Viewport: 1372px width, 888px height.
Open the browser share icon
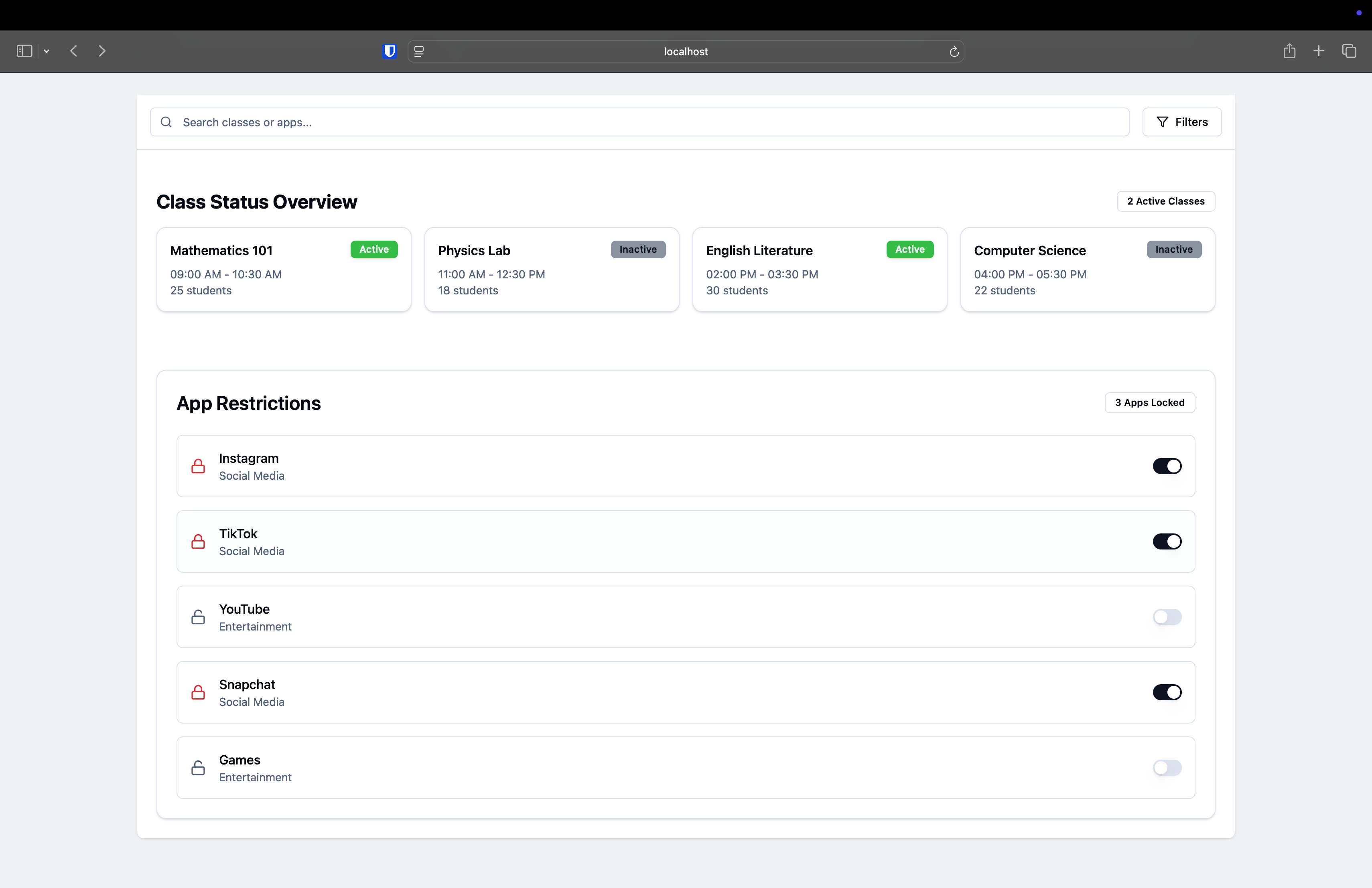pyautogui.click(x=1289, y=51)
